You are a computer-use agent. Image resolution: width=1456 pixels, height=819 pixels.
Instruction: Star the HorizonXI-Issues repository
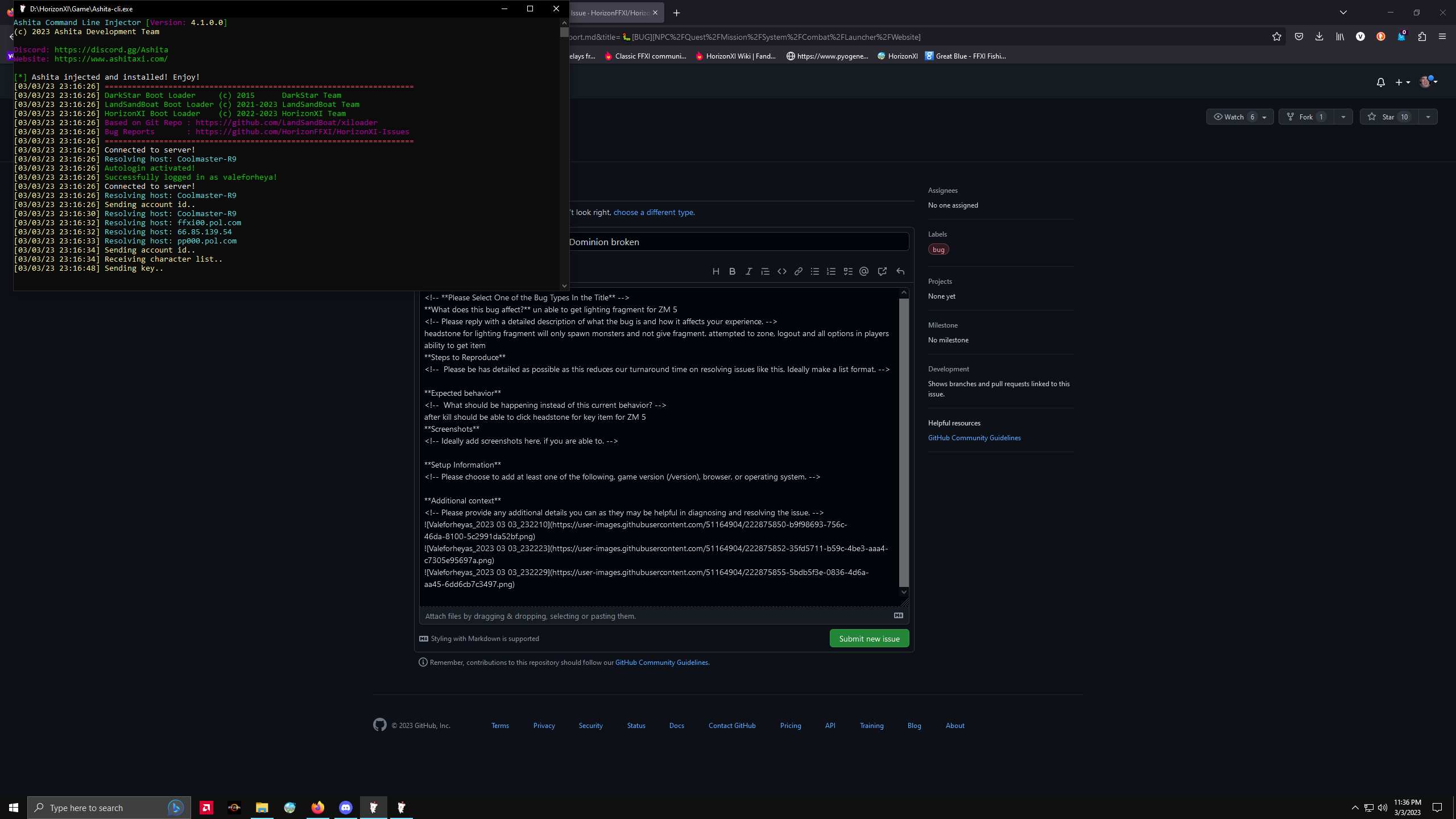coord(1388,117)
